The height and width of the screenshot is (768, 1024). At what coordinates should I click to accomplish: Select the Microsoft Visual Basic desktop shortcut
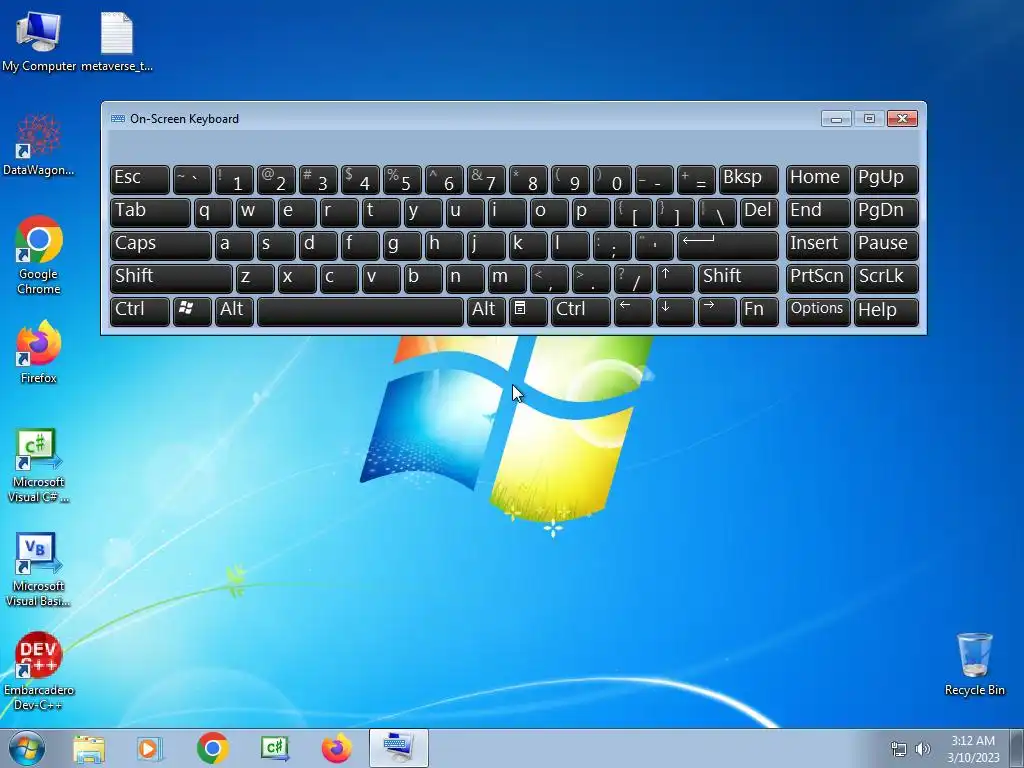(39, 569)
